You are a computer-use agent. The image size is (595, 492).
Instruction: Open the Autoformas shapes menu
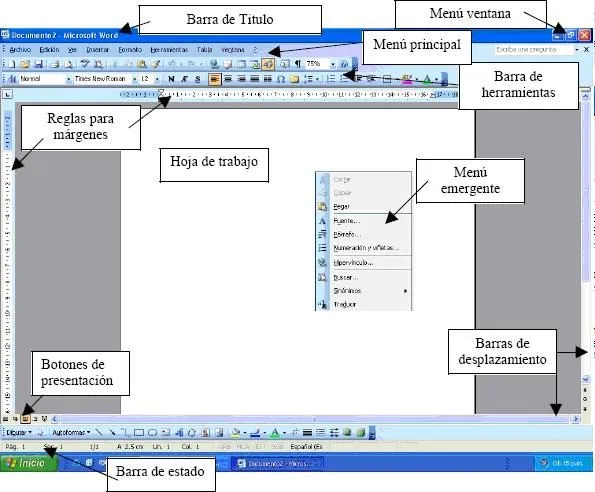pos(71,432)
